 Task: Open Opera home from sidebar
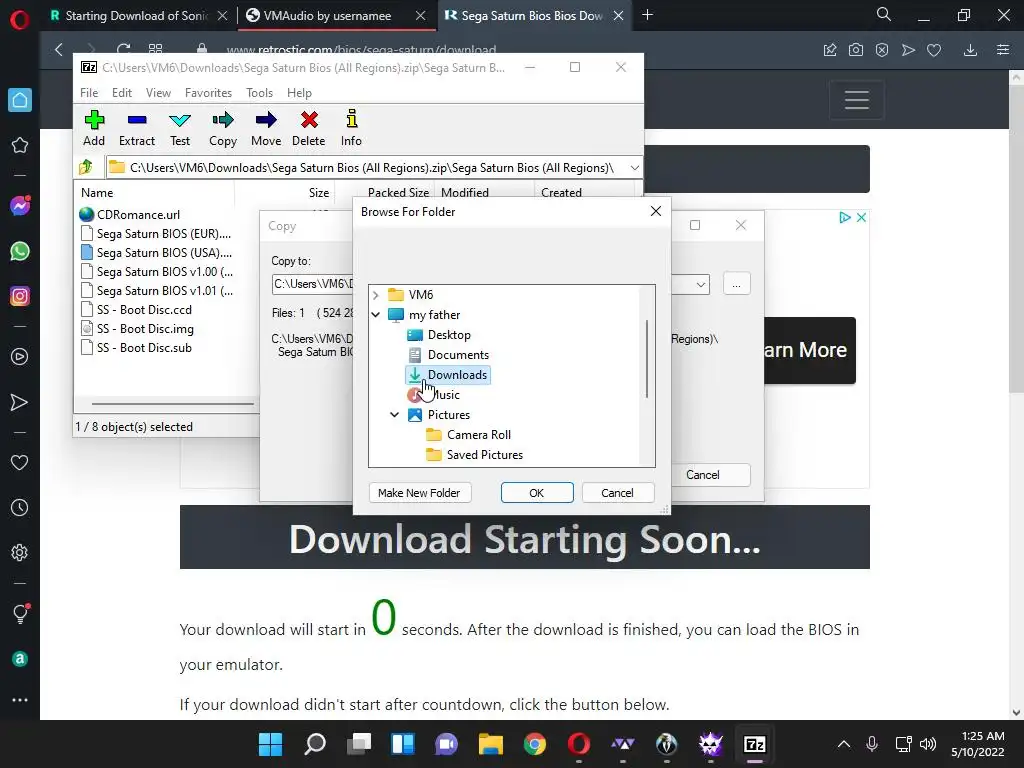coord(20,100)
